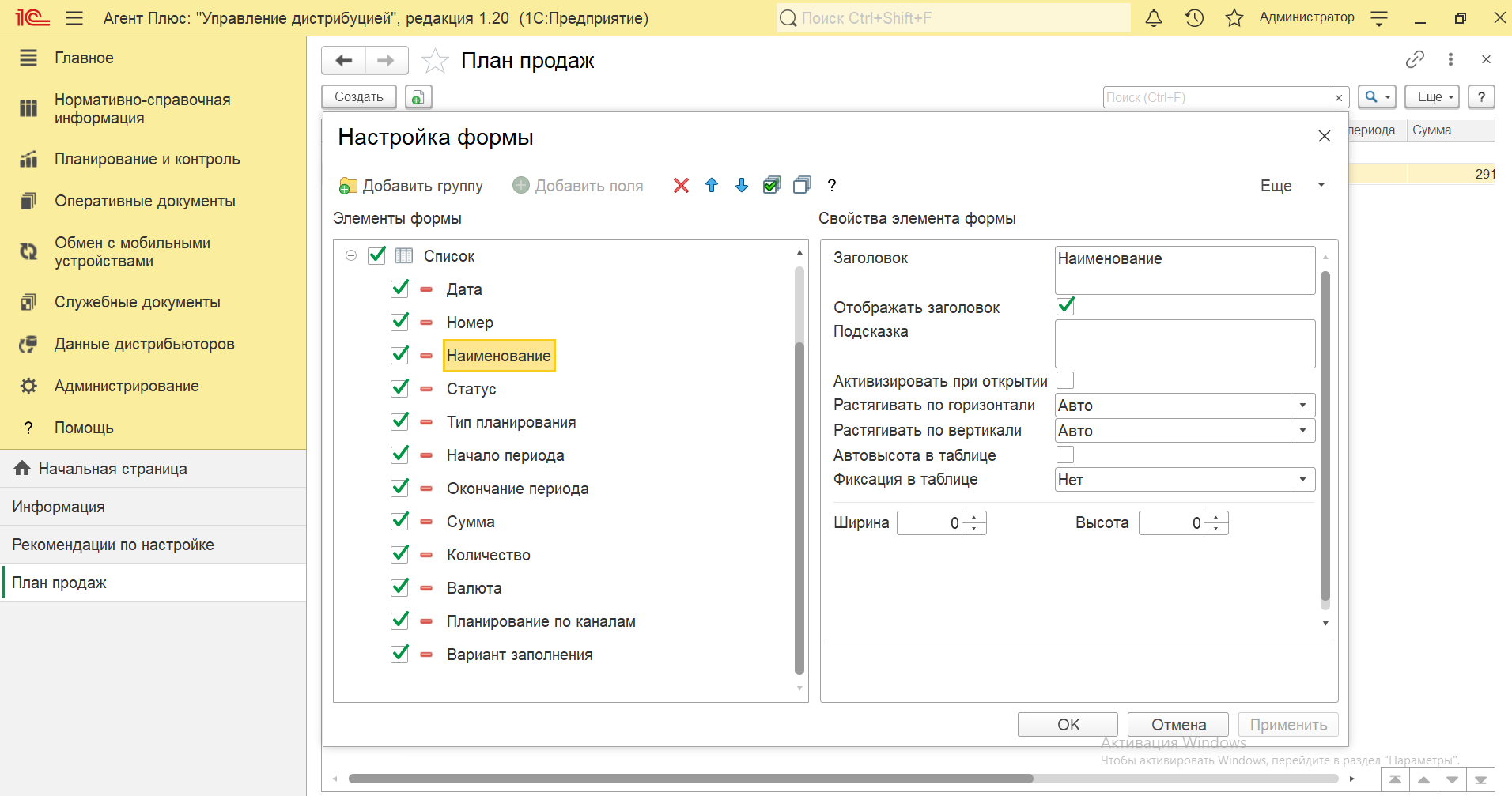This screenshot has width=1512, height=796.
Task: Open Растягивать по горизонтали dropdown
Action: [1302, 406]
